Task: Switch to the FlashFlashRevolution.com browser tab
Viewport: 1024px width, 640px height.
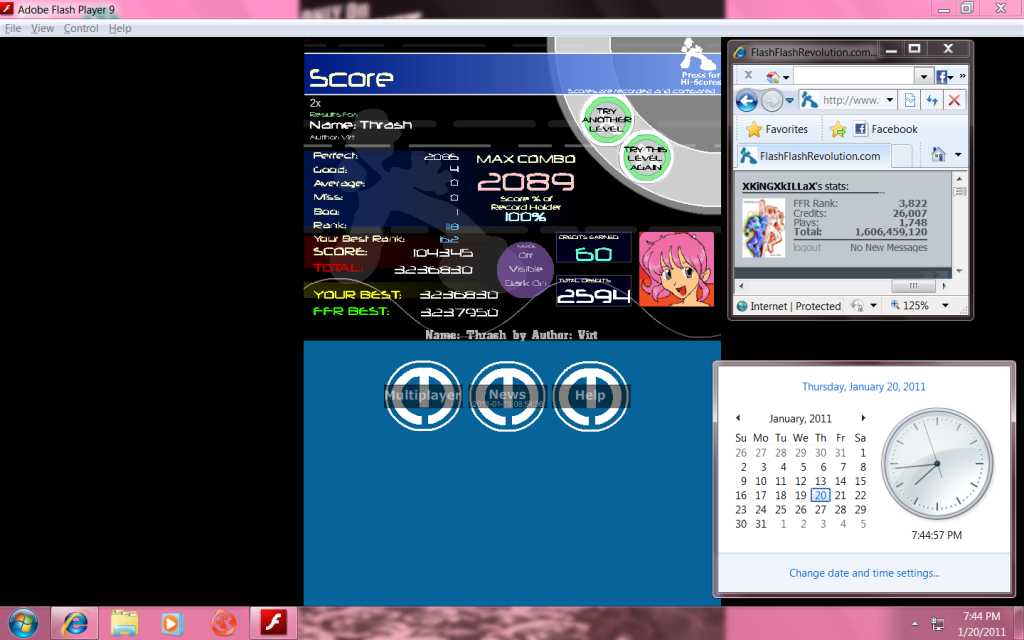Action: point(813,156)
